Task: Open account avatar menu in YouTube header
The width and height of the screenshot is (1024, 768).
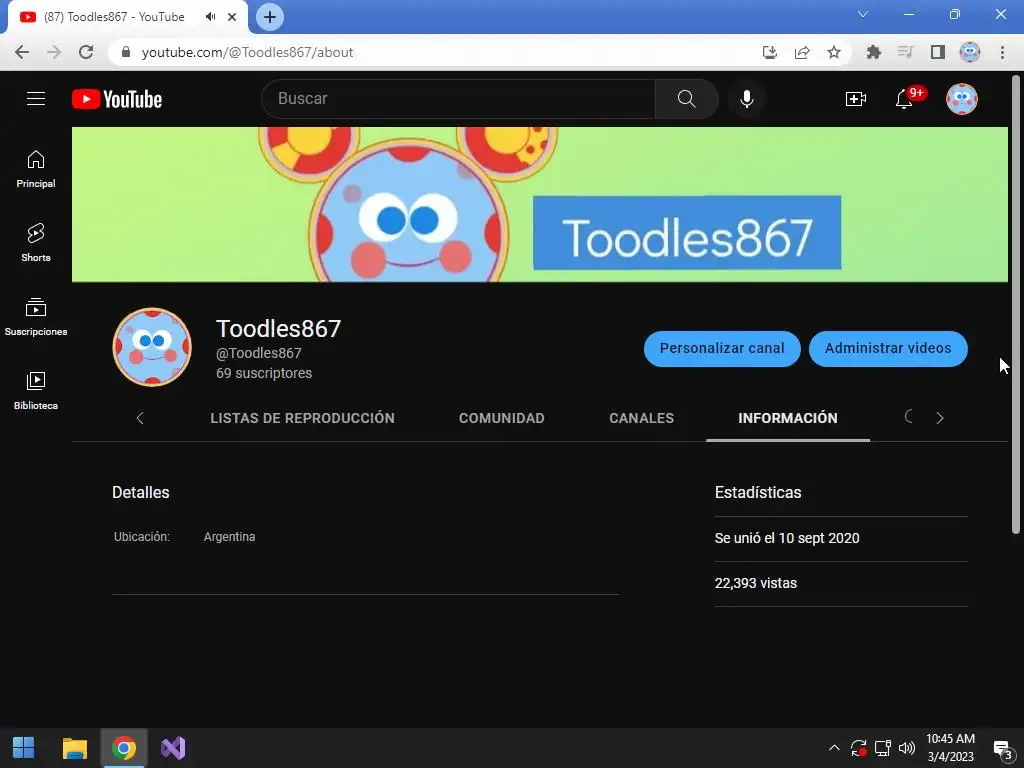Action: pyautogui.click(x=962, y=99)
